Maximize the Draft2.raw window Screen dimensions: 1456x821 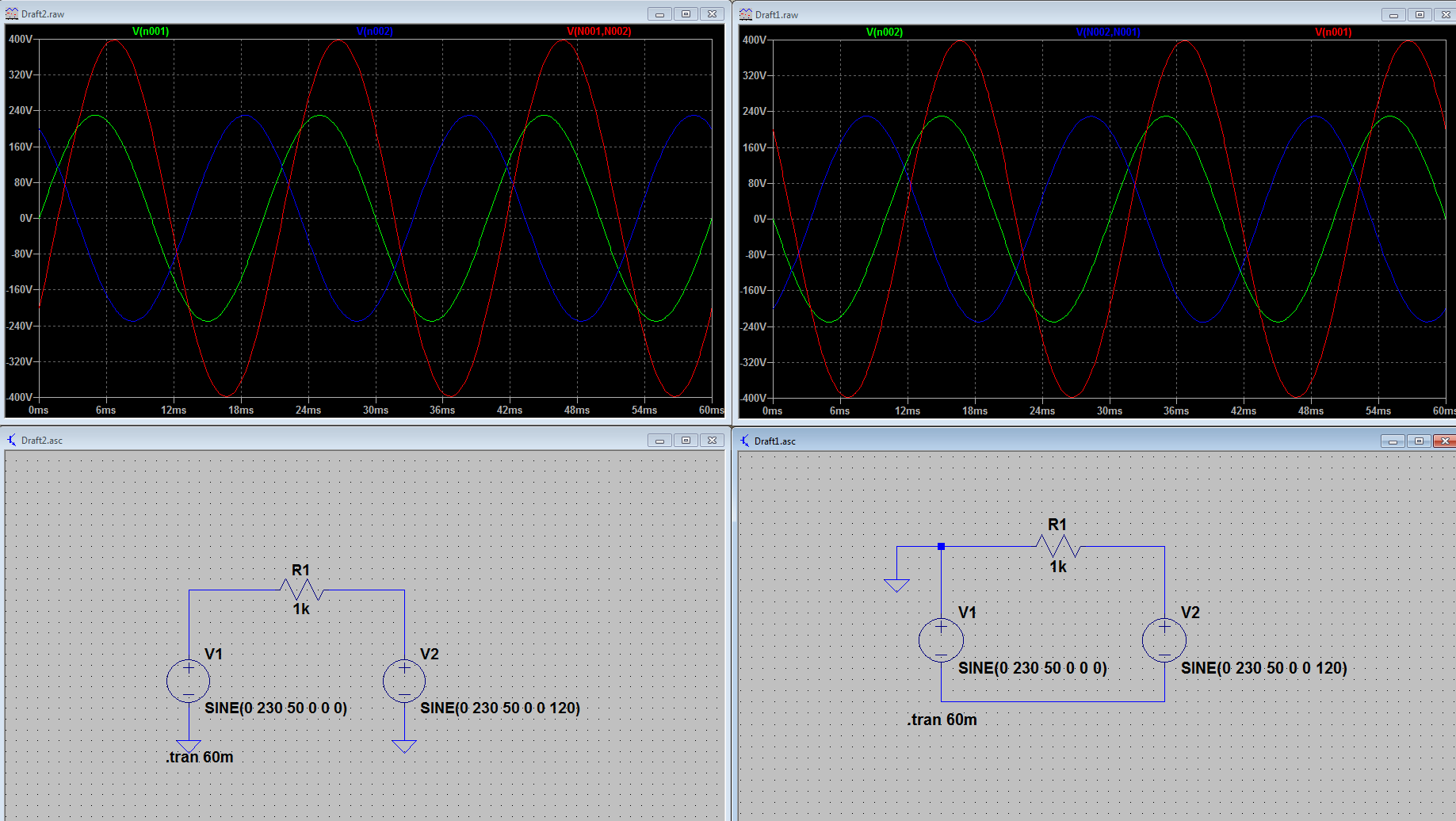686,13
